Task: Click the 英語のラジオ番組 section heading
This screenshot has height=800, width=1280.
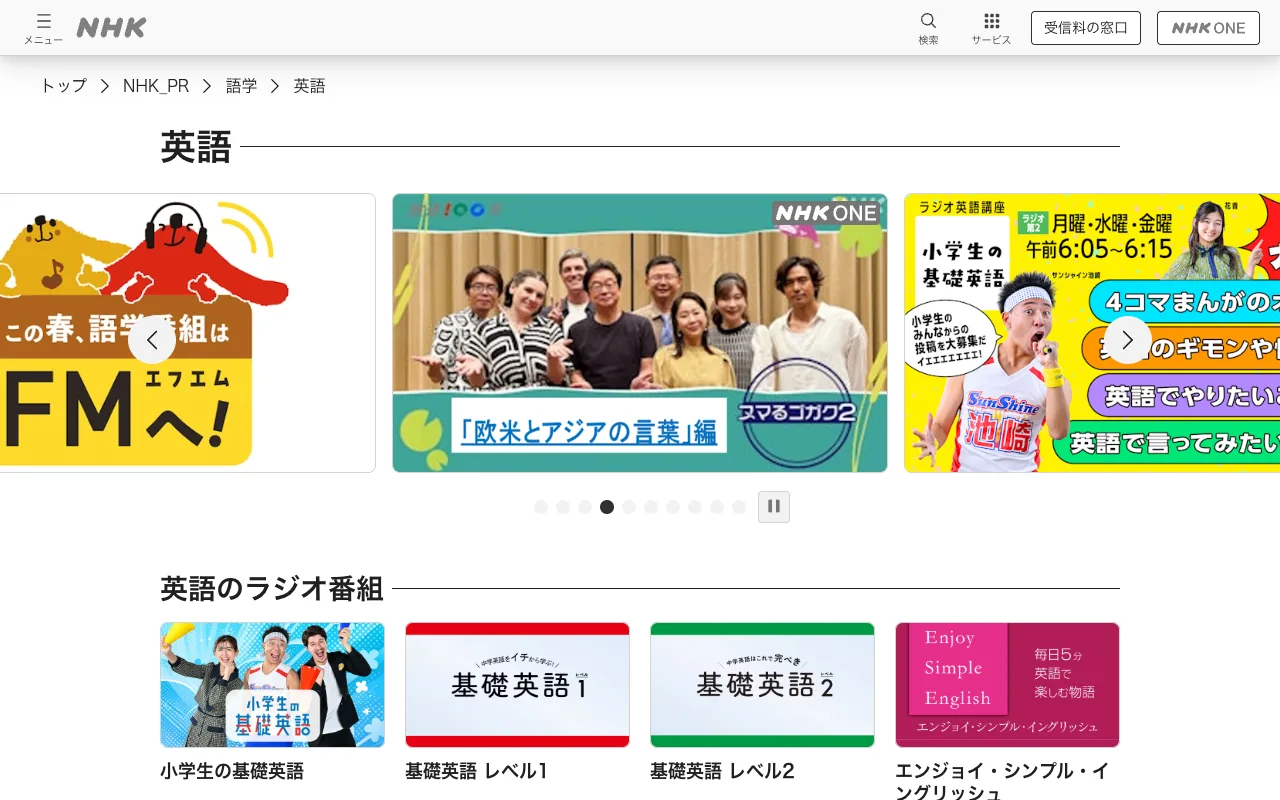Action: (272, 589)
